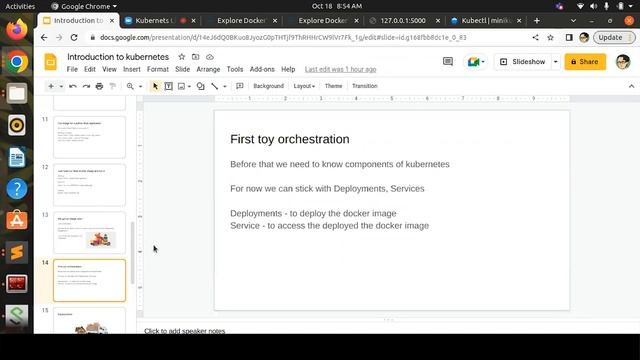Redo last action
Viewport: 640px width, 360px height.
86,86
